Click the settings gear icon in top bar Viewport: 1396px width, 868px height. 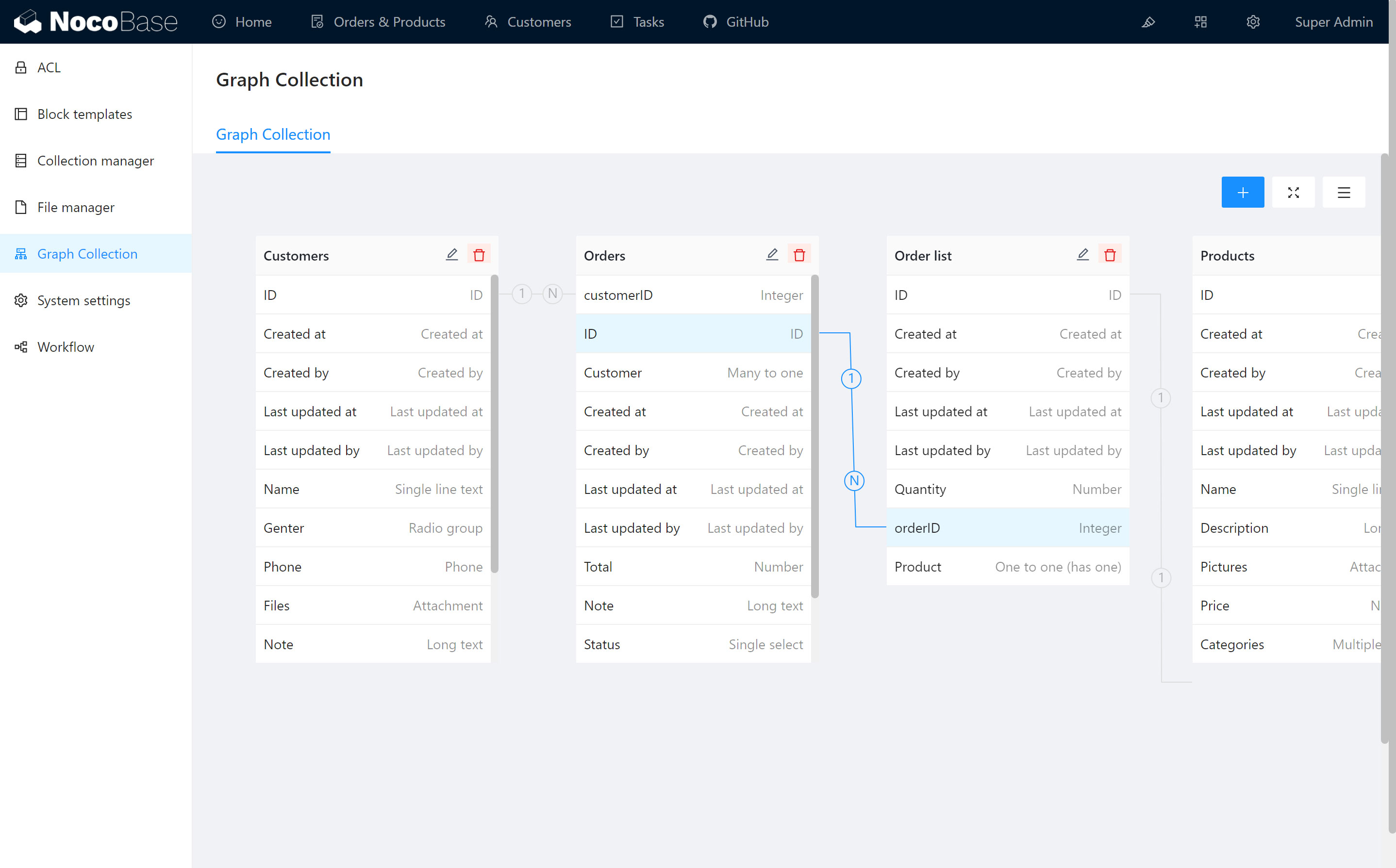click(x=1252, y=22)
